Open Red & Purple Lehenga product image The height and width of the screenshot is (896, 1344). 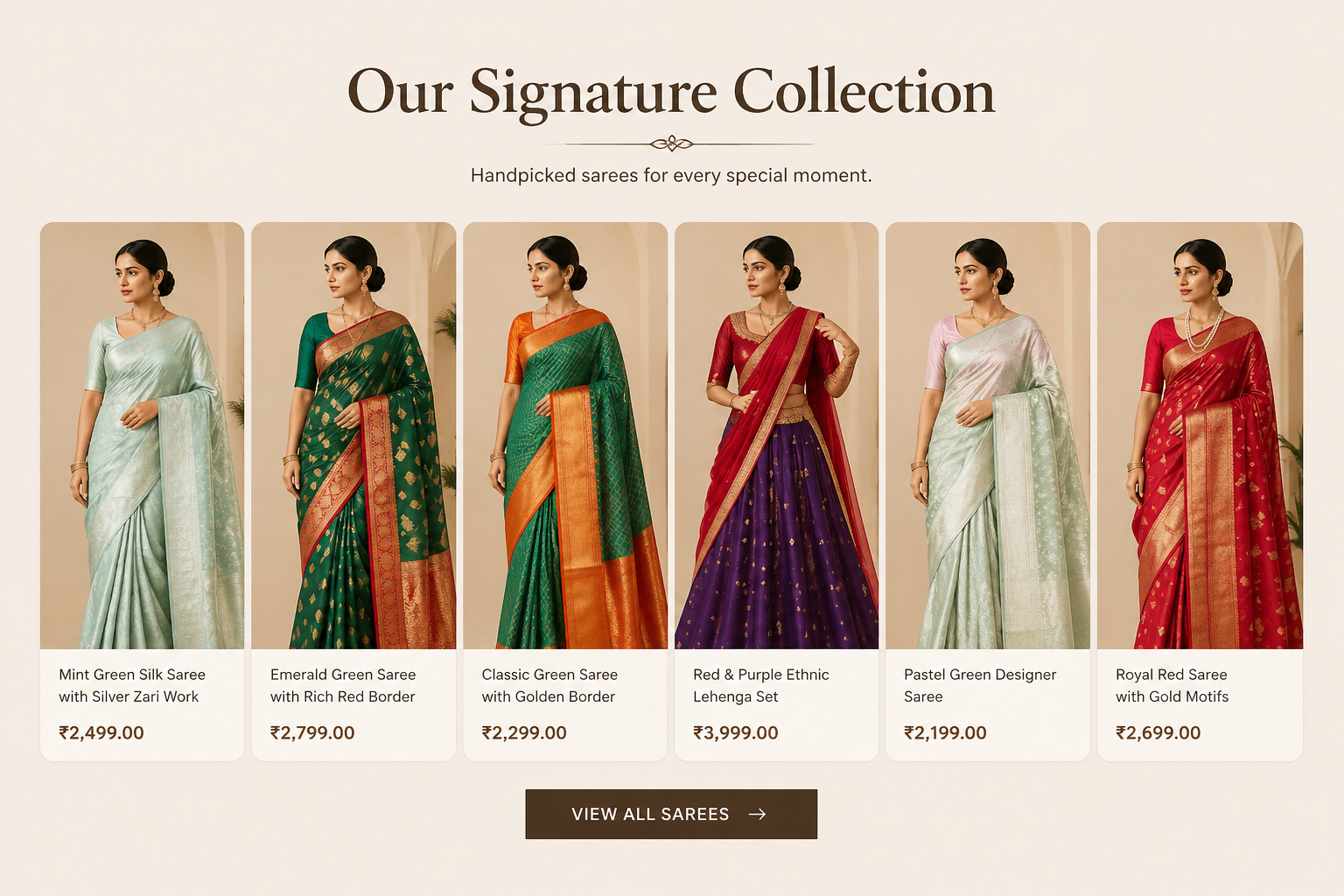tap(777, 436)
